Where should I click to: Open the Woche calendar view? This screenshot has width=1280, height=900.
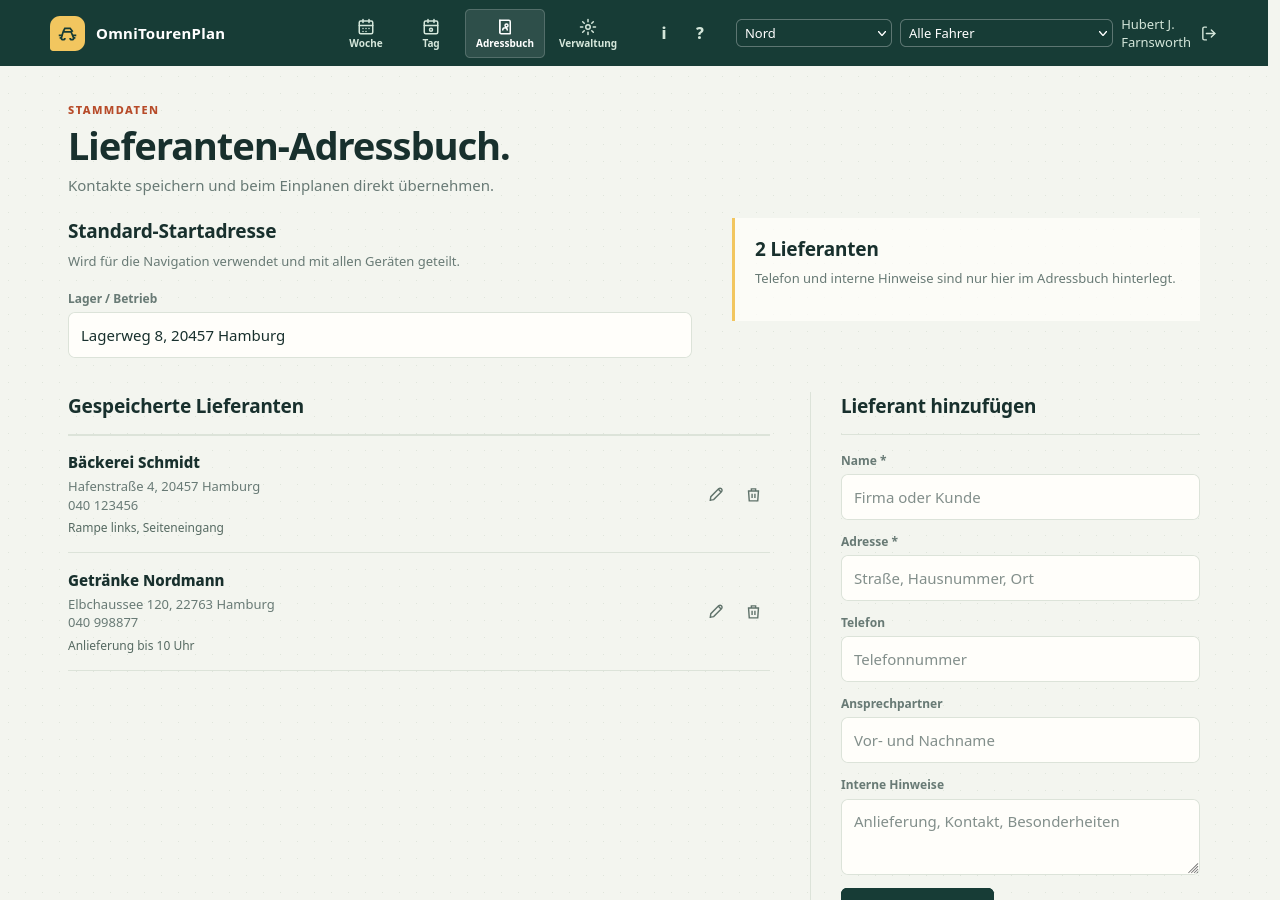click(366, 33)
